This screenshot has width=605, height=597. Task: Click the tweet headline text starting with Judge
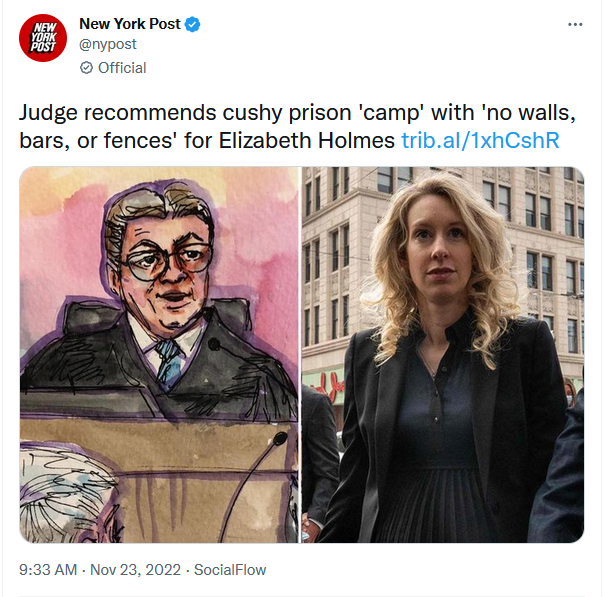click(x=297, y=126)
